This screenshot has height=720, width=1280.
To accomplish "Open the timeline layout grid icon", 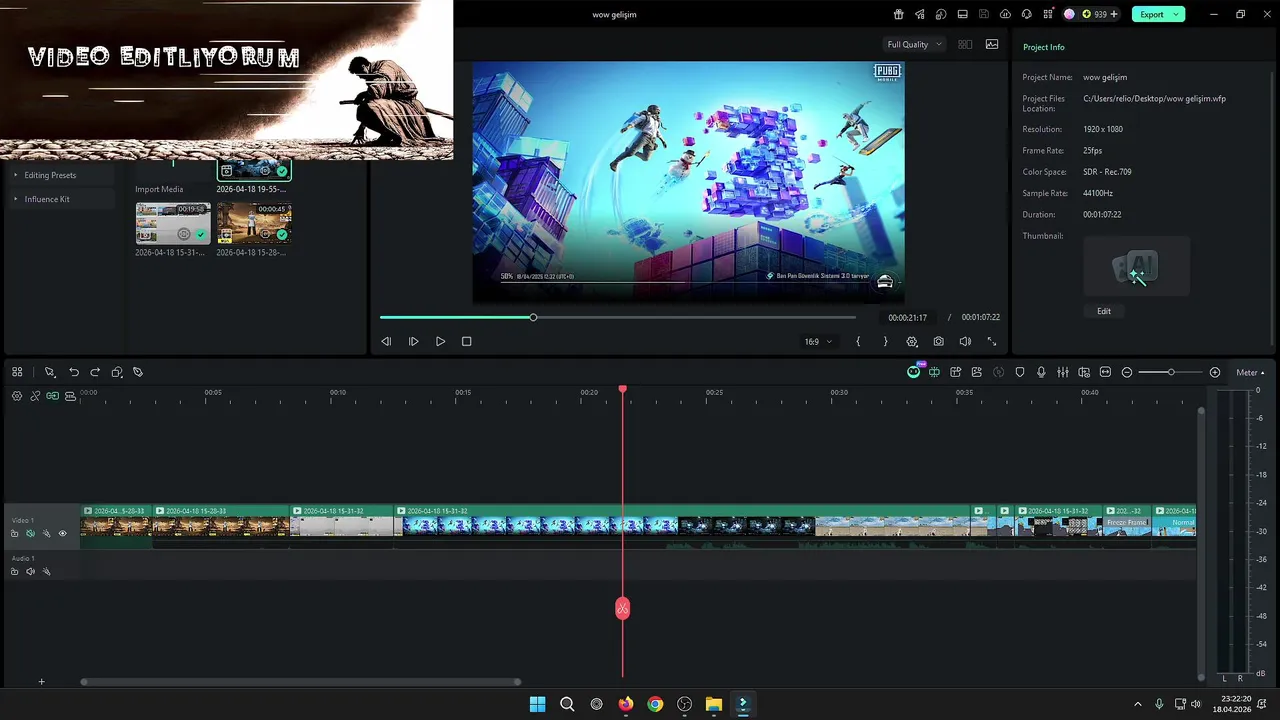I will coord(17,372).
